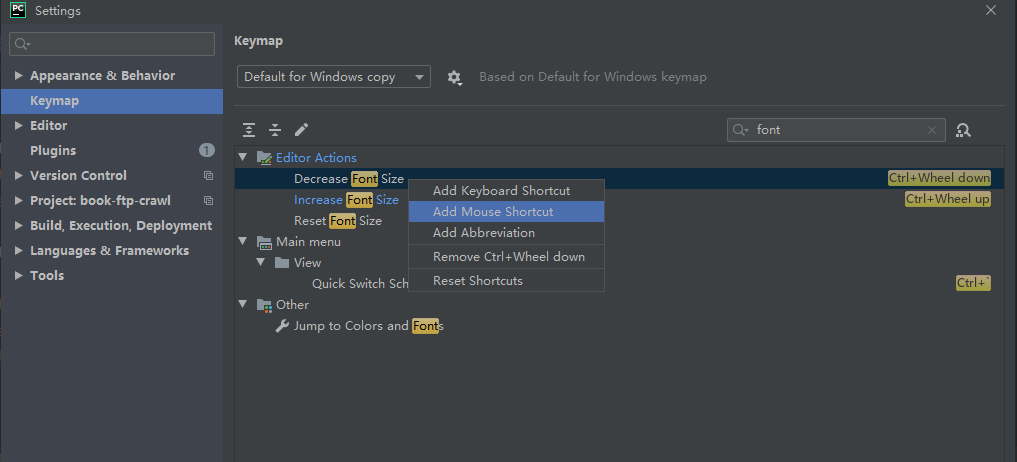Click the Editor Actions group icon
The image size is (1017, 462).
[264, 158]
